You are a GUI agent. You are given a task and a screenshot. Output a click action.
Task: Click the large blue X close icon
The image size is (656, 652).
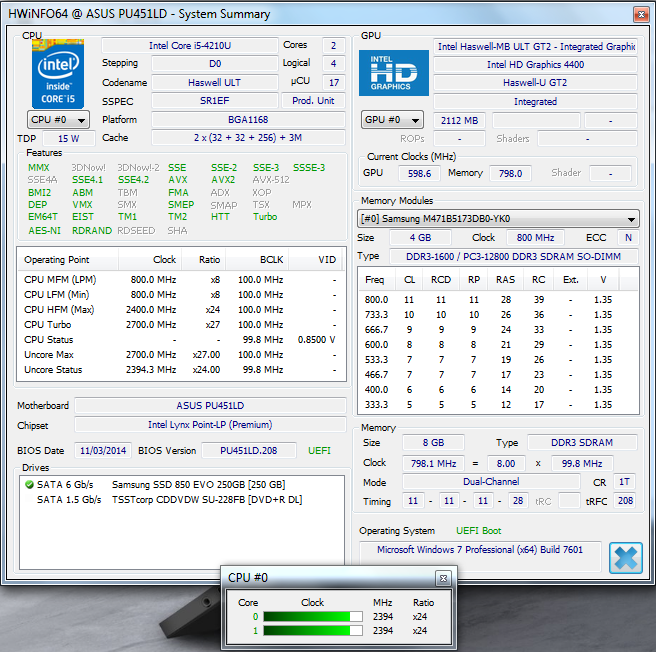click(x=625, y=557)
